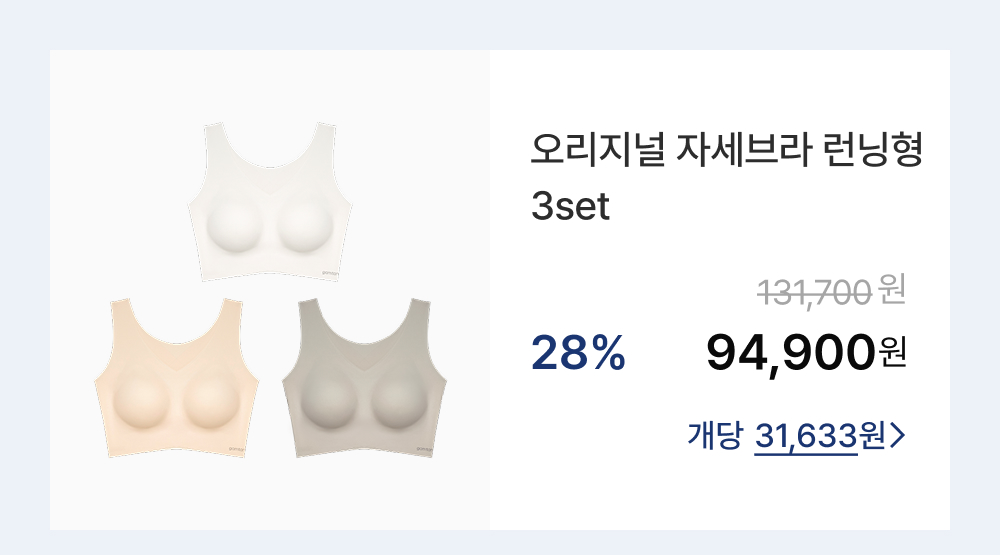Open the underlined 31,633 per-unit price link

(806, 435)
